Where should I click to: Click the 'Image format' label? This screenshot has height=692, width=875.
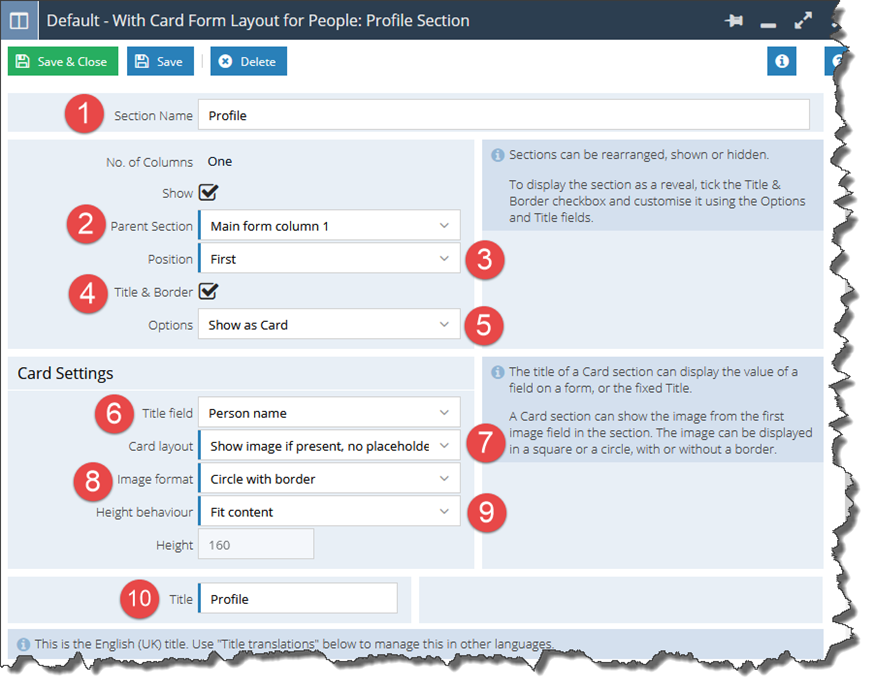[x=155, y=479]
